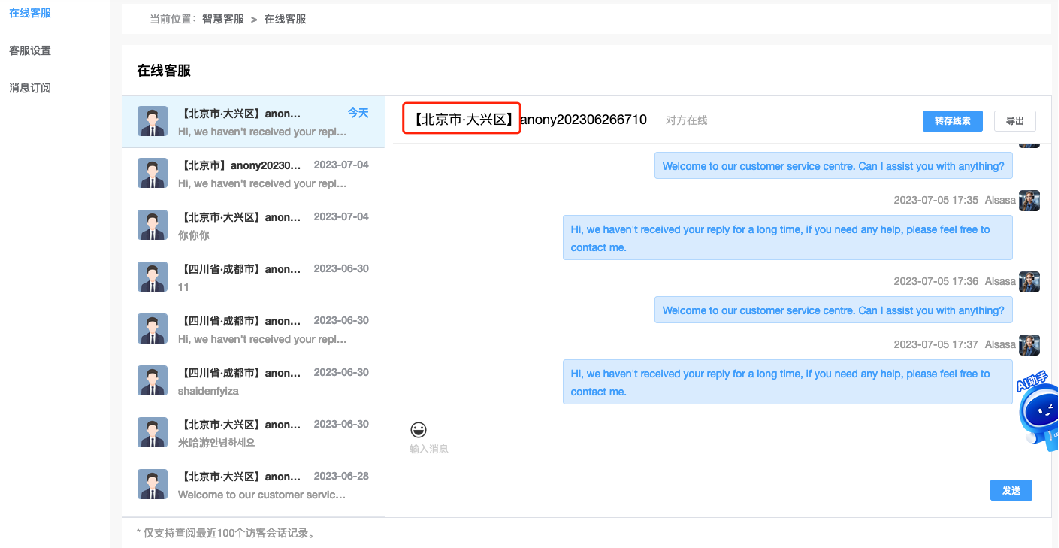Go to 智慧客服 in the breadcrumb
Viewport: 1059px width, 548px height.
coord(223,19)
